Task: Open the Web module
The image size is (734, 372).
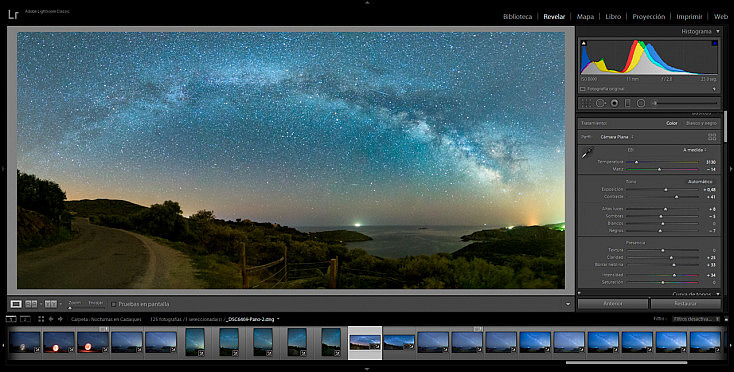Action: (x=721, y=16)
